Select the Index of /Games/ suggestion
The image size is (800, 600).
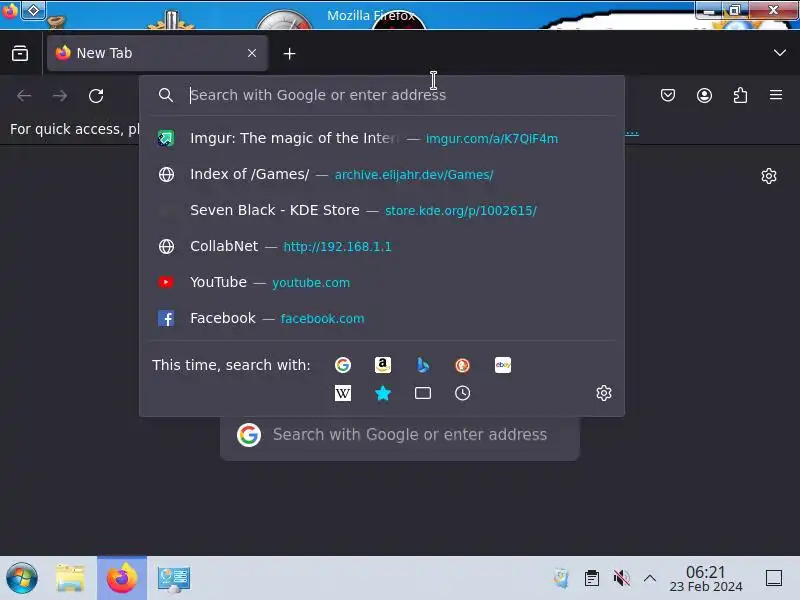click(x=382, y=174)
